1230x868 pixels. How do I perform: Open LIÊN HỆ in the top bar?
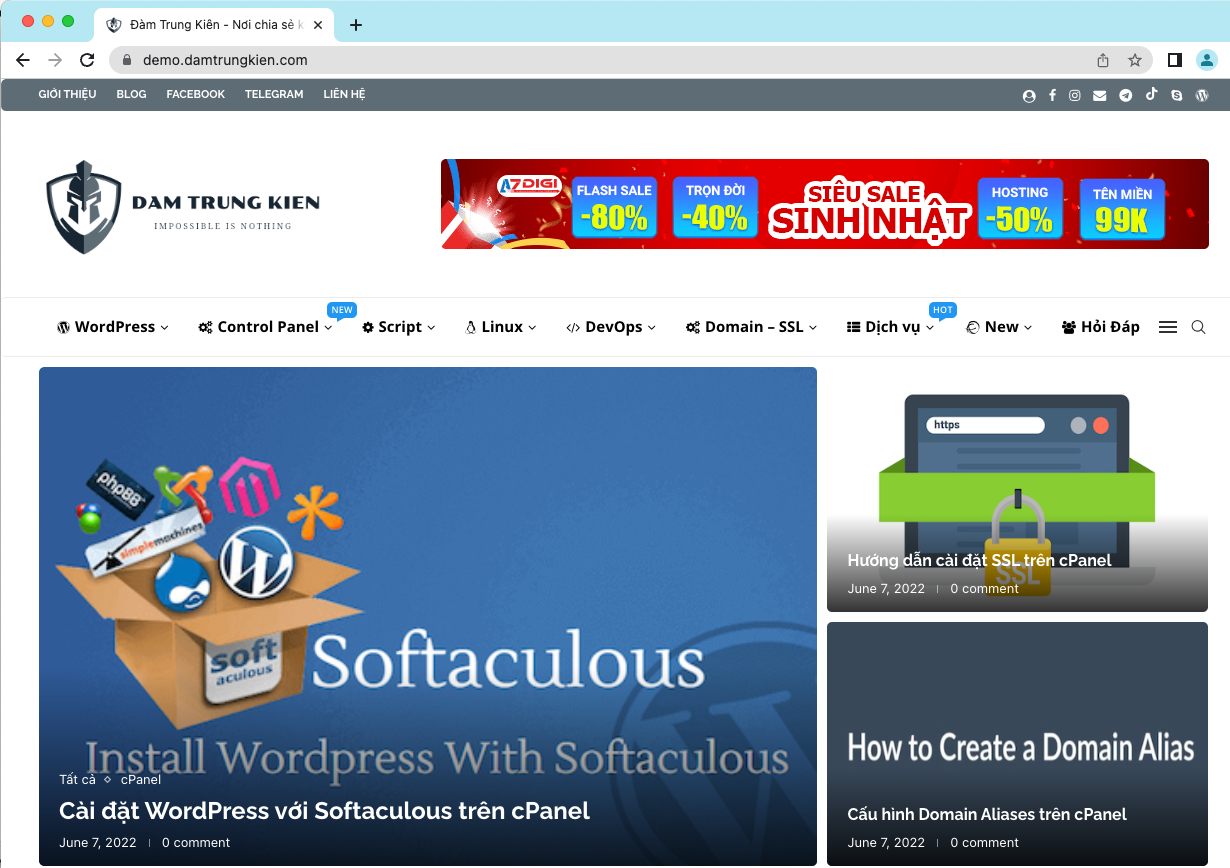click(x=344, y=94)
